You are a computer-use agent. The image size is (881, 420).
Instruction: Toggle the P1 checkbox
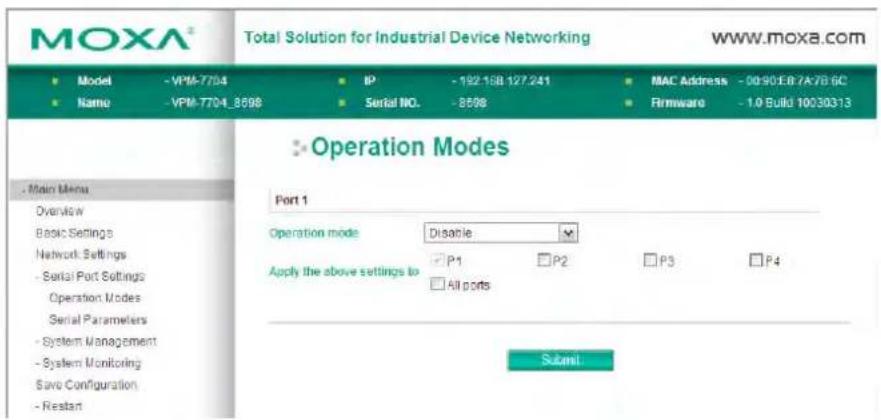point(439,260)
